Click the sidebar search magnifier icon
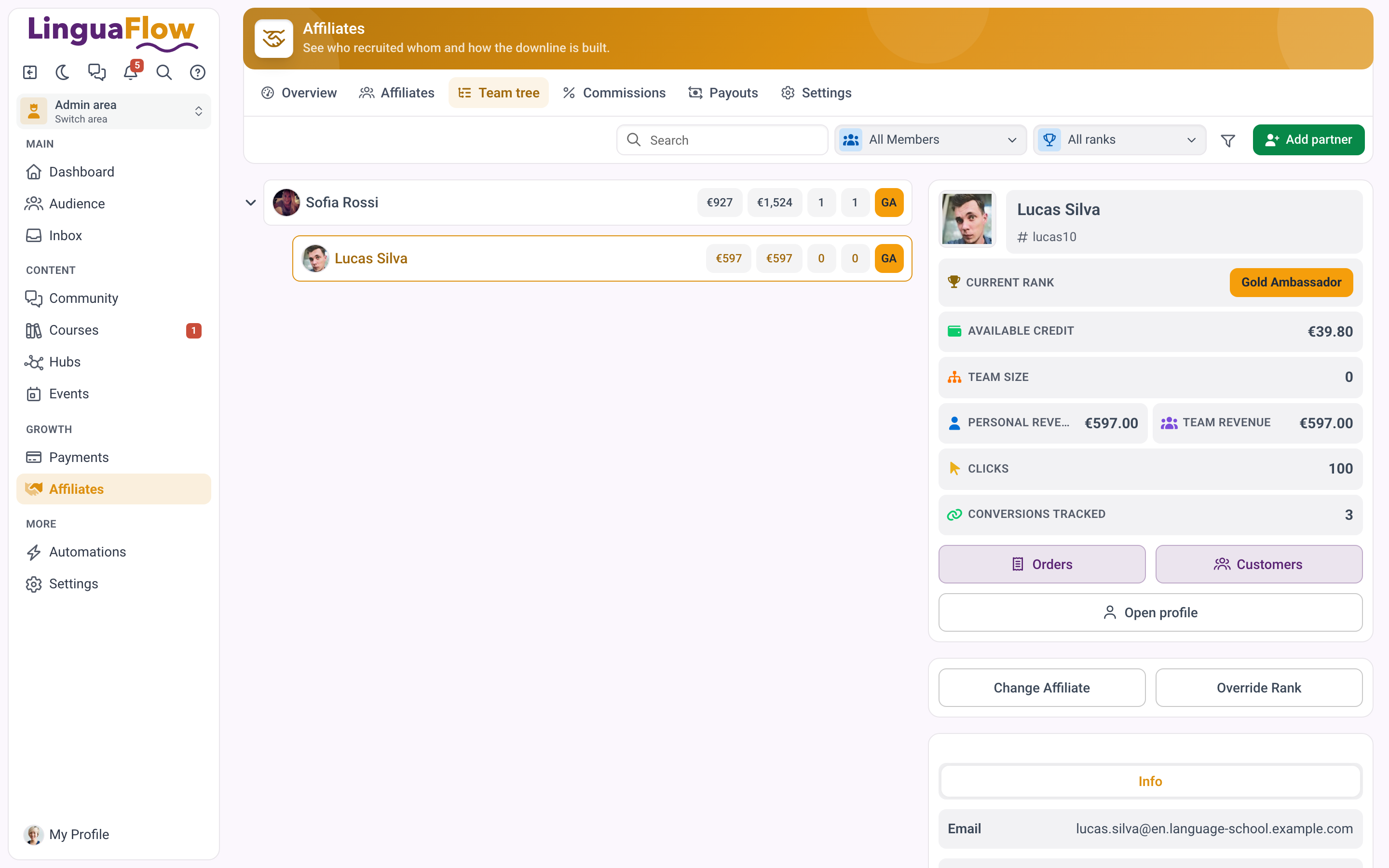Image resolution: width=1389 pixels, height=868 pixels. tap(164, 72)
